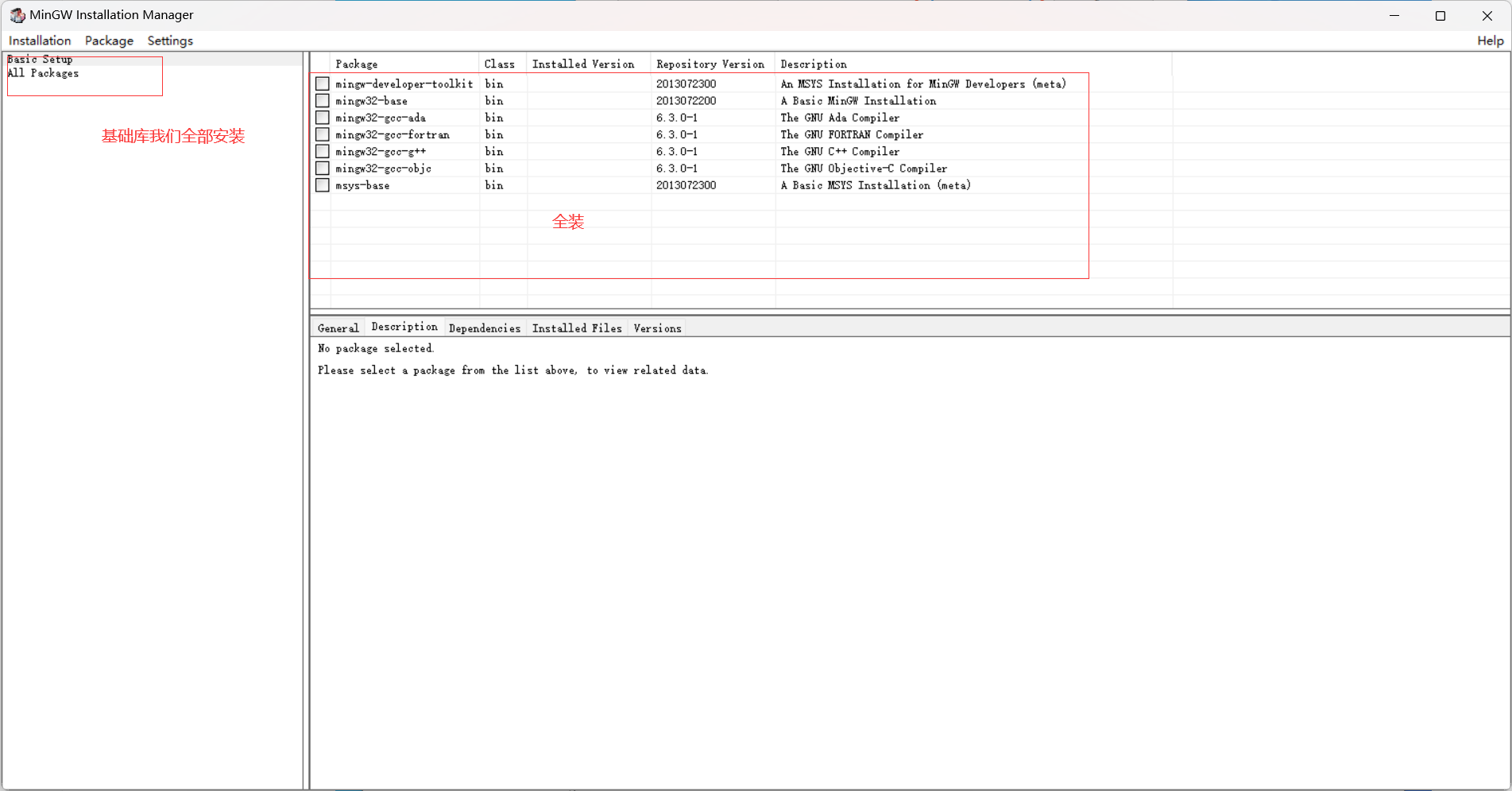Open the Installation menu
The image size is (1512, 791).
point(40,41)
